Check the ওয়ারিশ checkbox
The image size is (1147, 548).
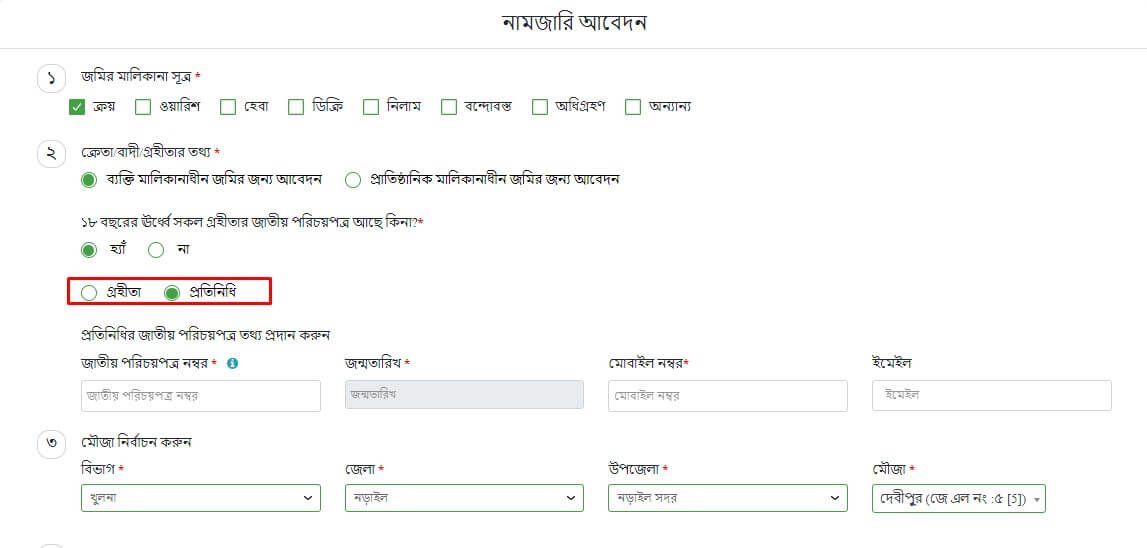point(143,107)
